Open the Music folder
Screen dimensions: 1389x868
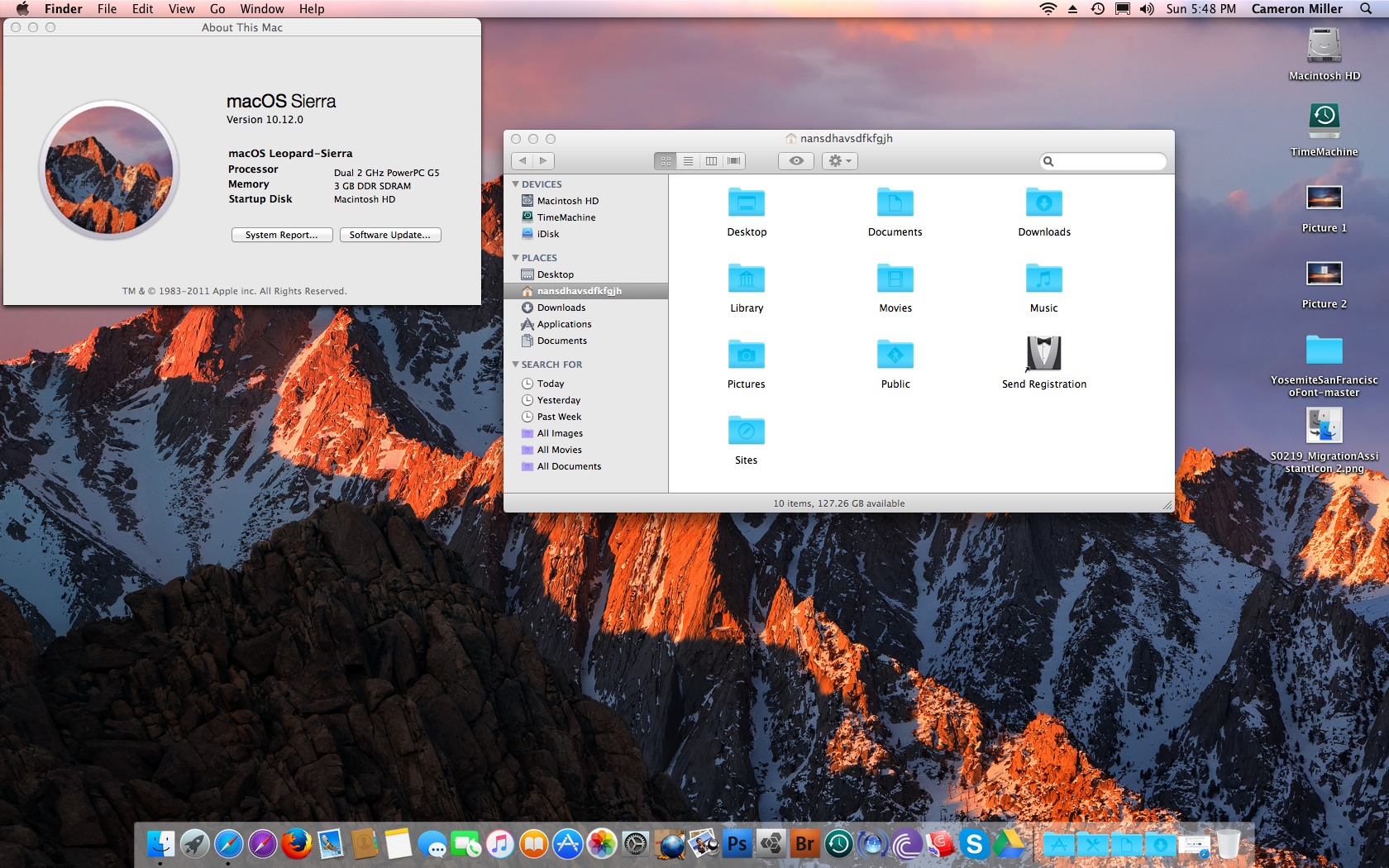click(1043, 279)
